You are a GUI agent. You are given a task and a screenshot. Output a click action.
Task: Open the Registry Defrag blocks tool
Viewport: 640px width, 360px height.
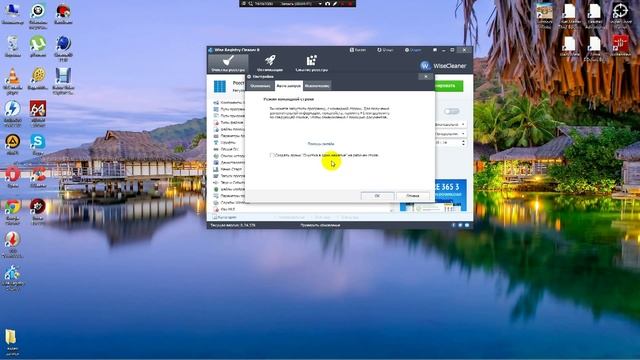click(x=311, y=64)
